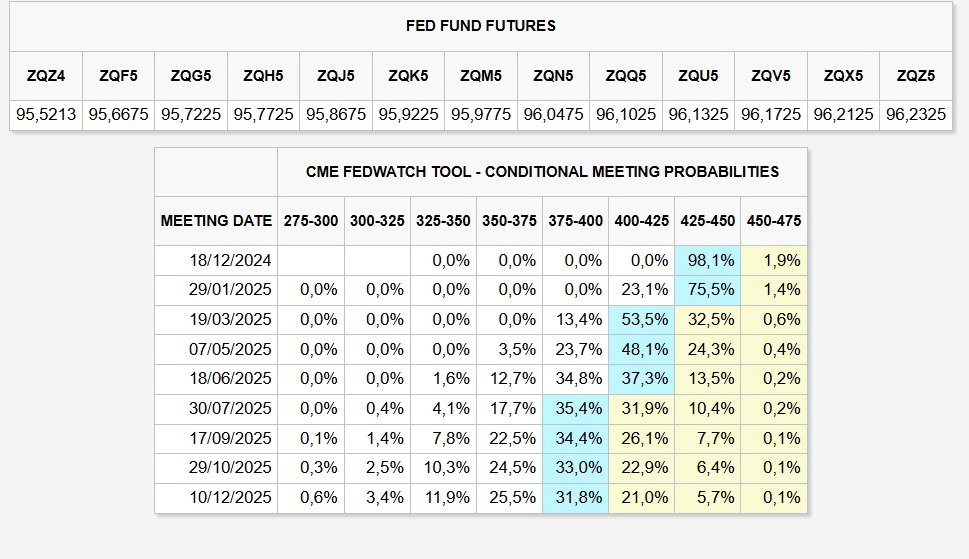Click the ZQZ4 futures column header
Image resolution: width=969 pixels, height=559 pixels.
(x=46, y=75)
